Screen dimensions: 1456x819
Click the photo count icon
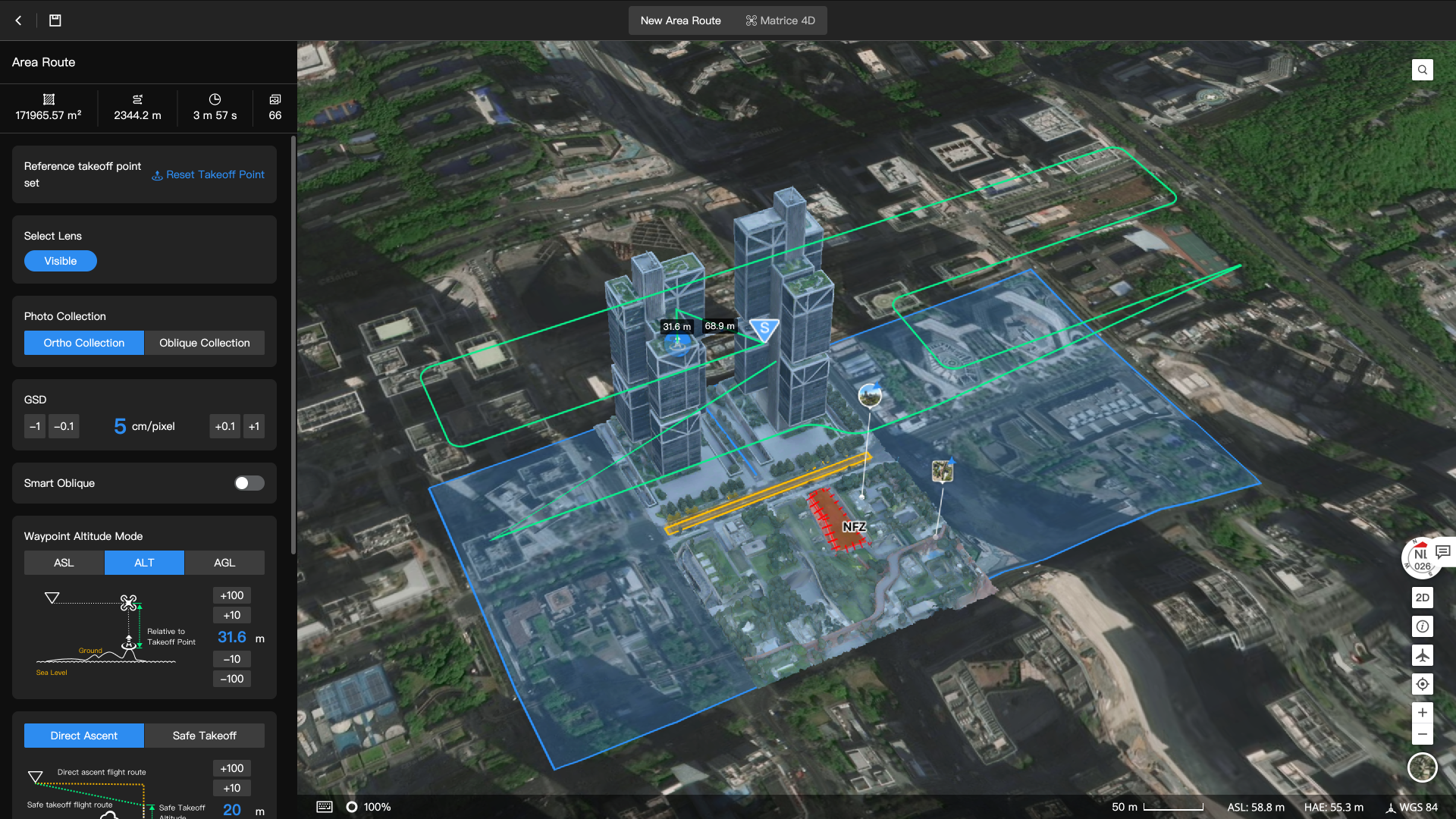pyautogui.click(x=275, y=99)
